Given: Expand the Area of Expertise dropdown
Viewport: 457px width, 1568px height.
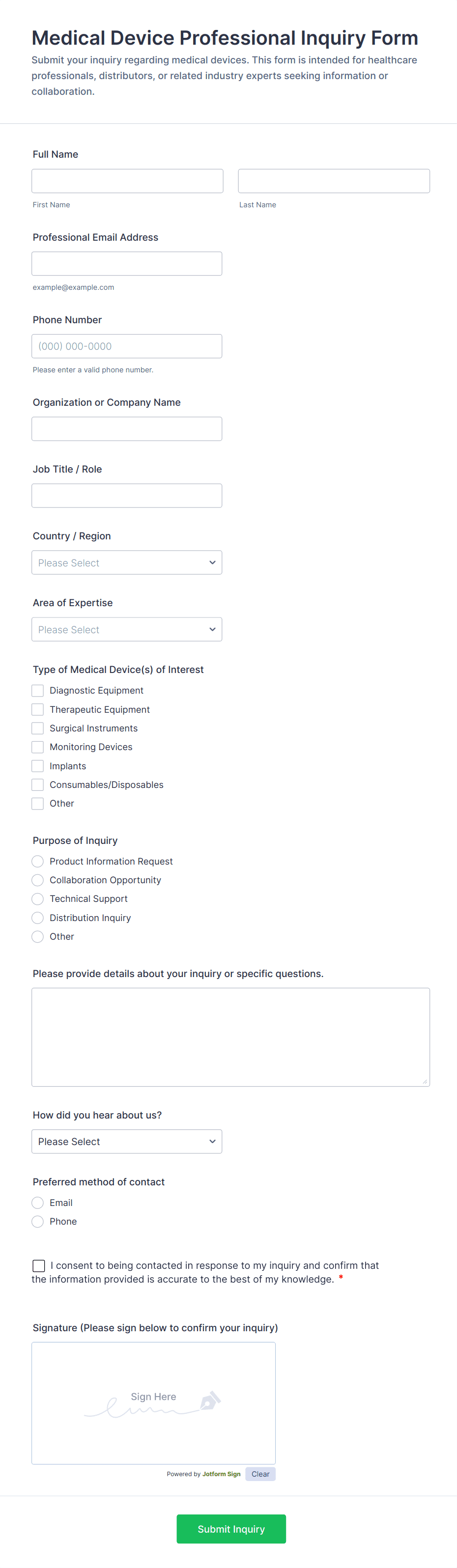Looking at the screenshot, I should 127,629.
